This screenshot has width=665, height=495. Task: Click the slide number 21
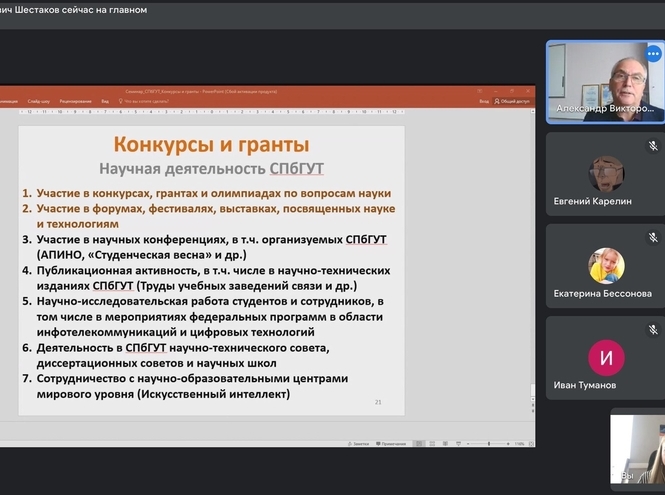point(378,402)
